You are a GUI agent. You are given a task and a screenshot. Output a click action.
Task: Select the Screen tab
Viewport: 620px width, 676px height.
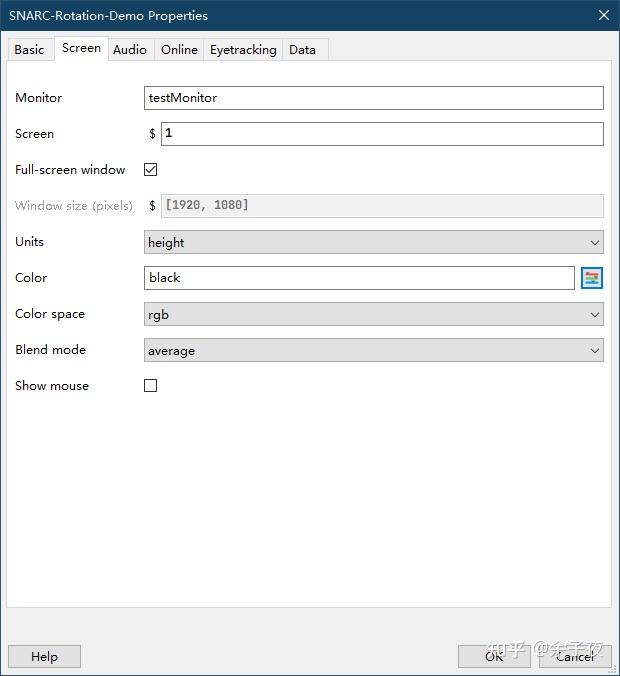tap(81, 48)
